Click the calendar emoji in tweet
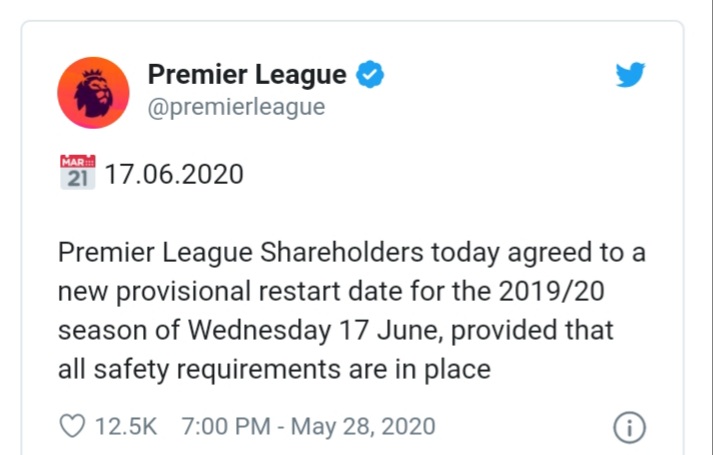The image size is (713, 455). click(78, 172)
